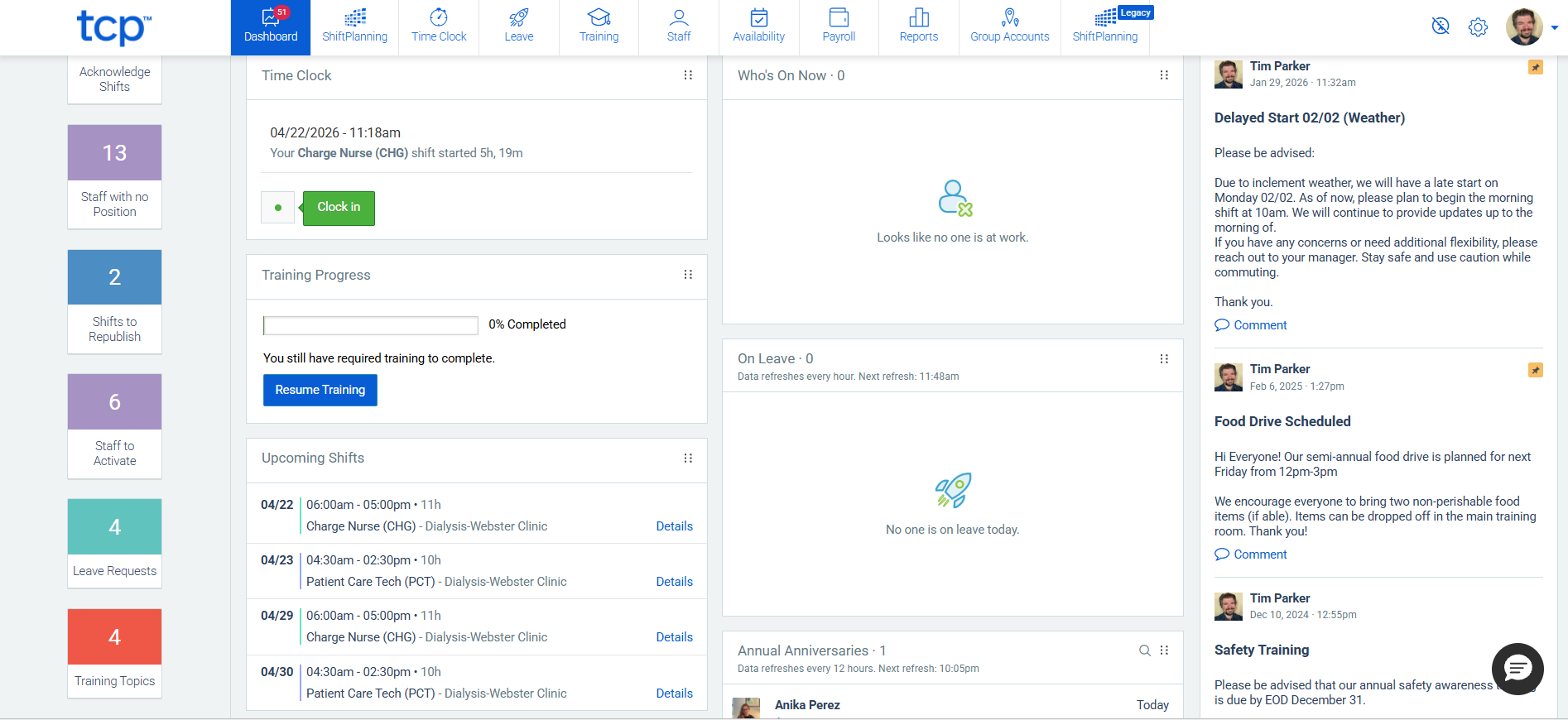1568x720 pixels.
Task: Click Tim Parker avatar on Delayed Start post
Action: pyautogui.click(x=1229, y=74)
